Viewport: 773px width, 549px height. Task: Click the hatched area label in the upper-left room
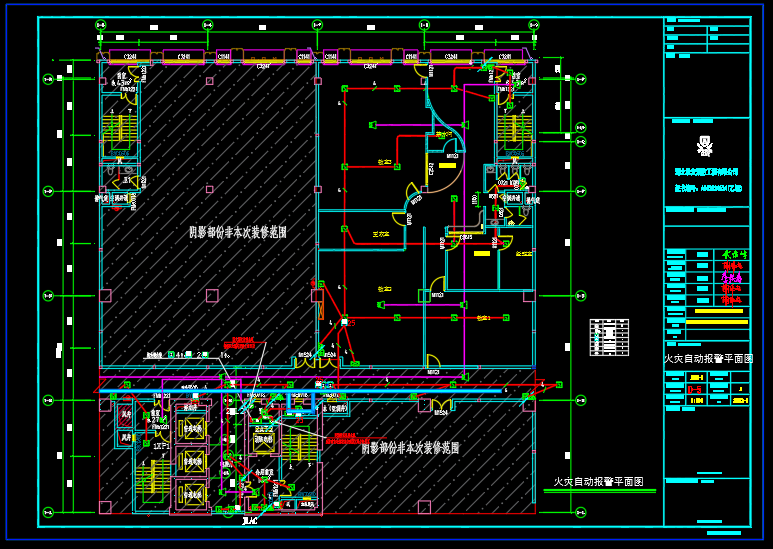click(x=238, y=232)
